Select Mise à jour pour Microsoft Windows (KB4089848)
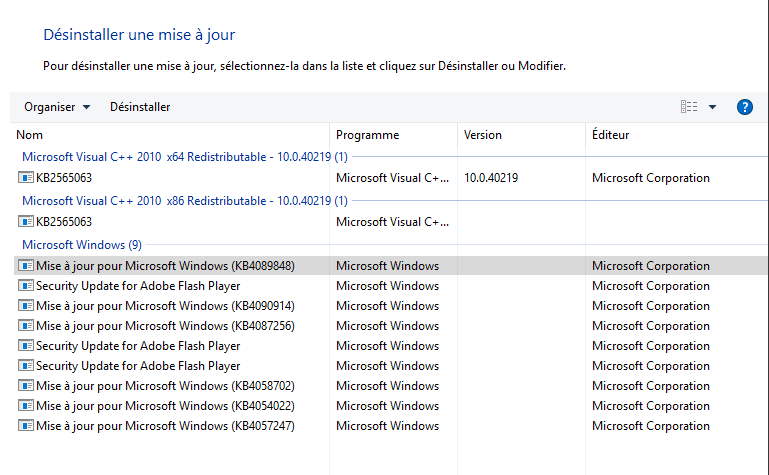The height and width of the screenshot is (475, 769). point(165,266)
